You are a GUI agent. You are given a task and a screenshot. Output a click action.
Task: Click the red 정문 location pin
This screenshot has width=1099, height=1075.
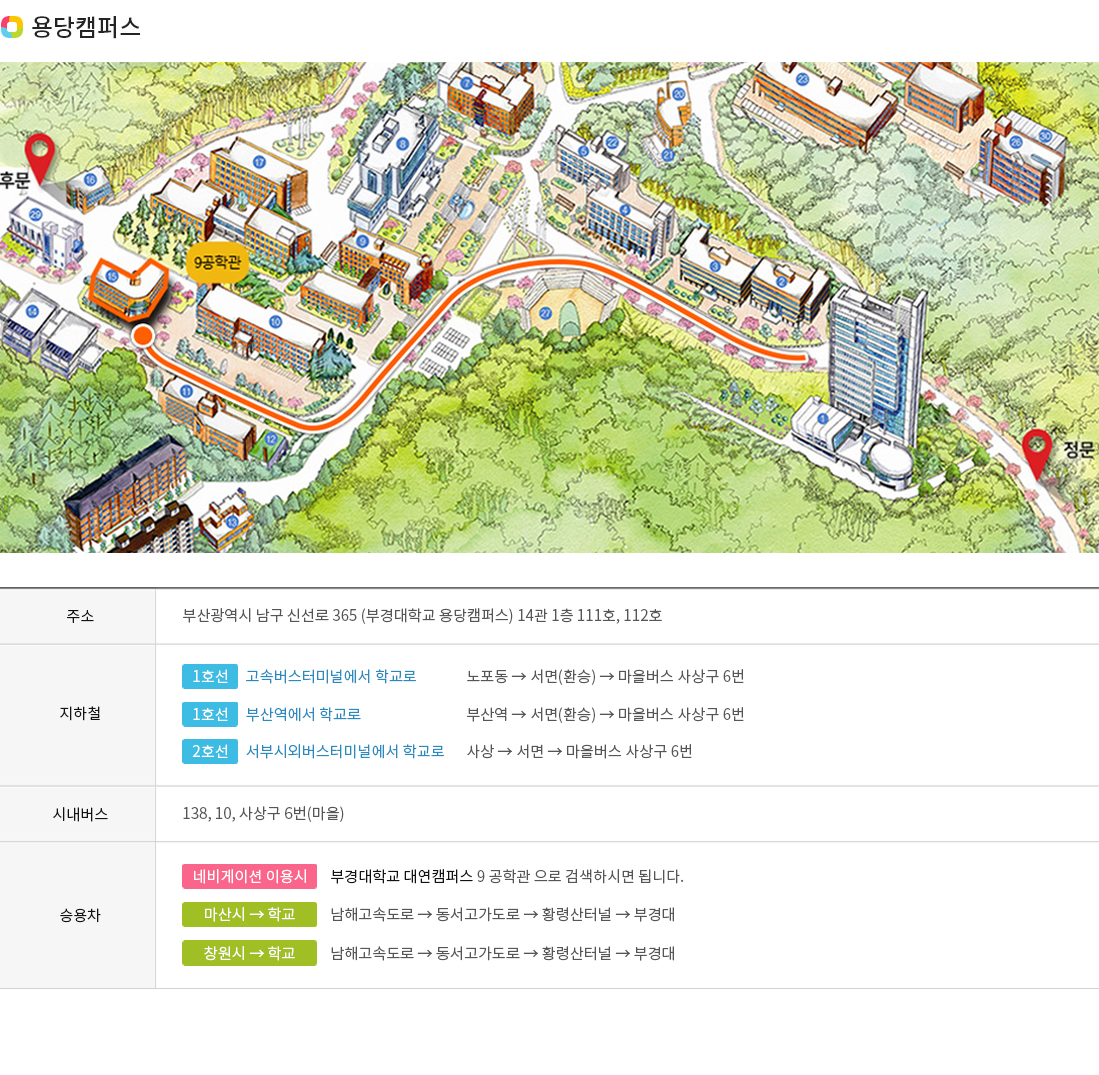[1037, 452]
